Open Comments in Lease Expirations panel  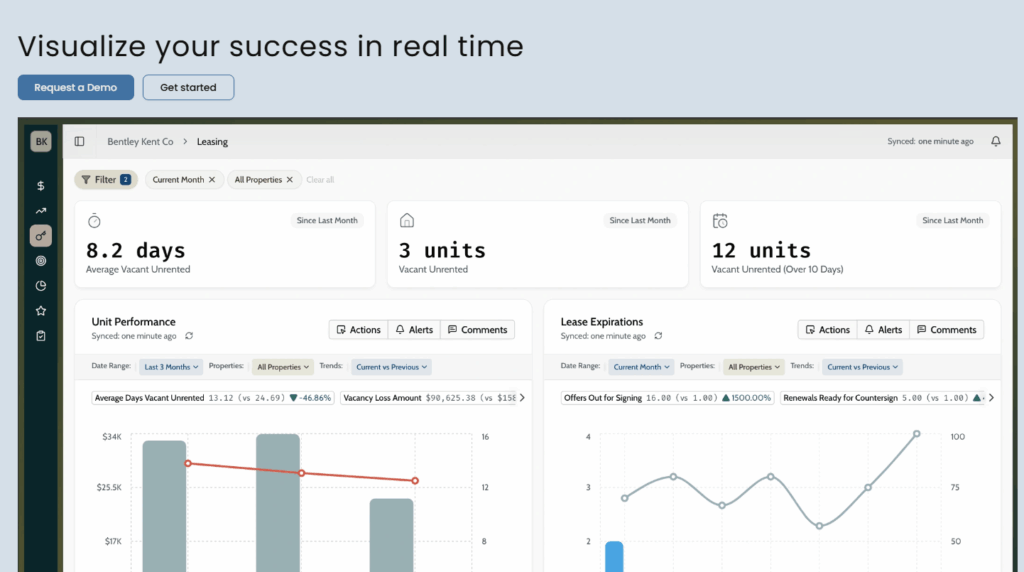946,330
